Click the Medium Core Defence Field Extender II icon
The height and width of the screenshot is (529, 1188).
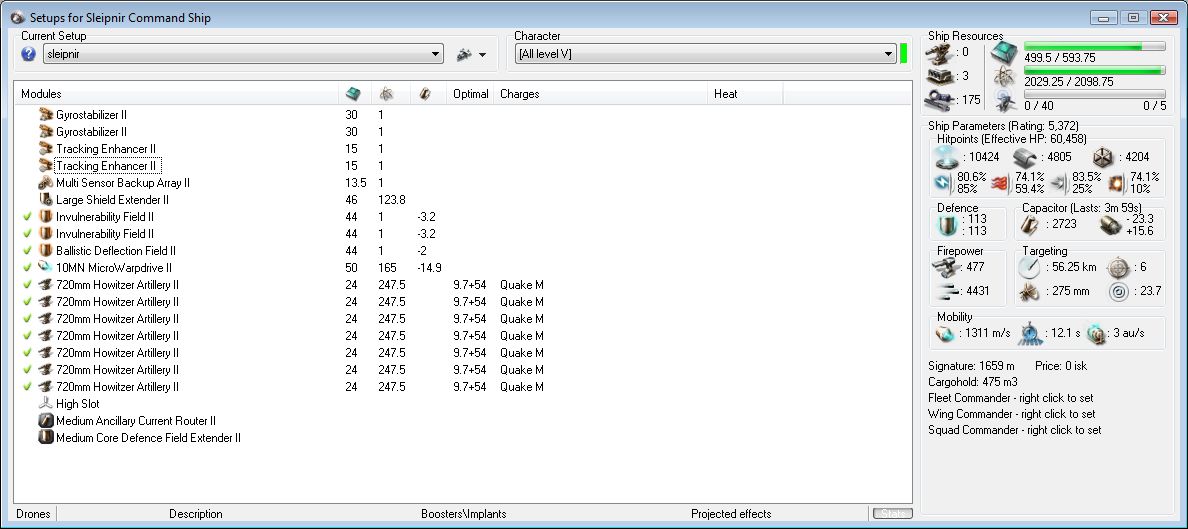pos(45,437)
